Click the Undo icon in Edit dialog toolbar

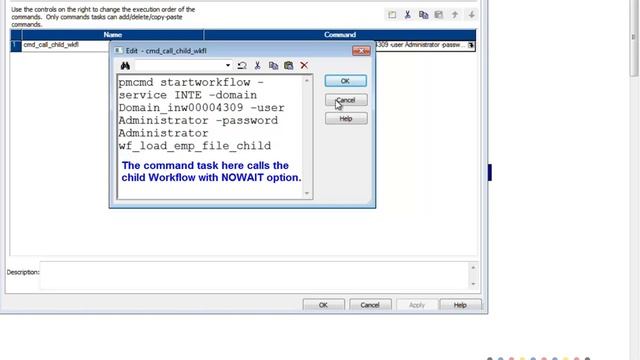242,65
